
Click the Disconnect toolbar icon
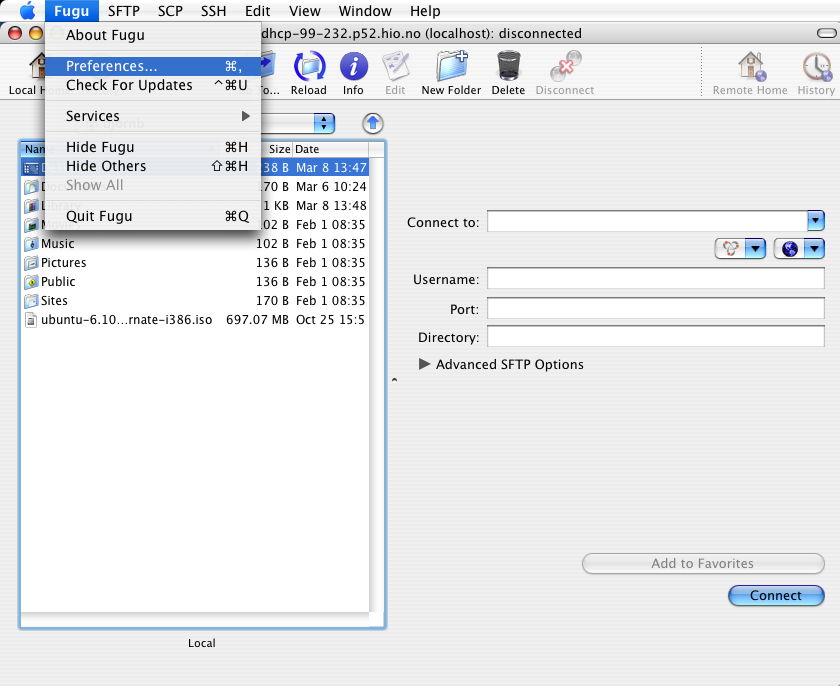click(565, 66)
